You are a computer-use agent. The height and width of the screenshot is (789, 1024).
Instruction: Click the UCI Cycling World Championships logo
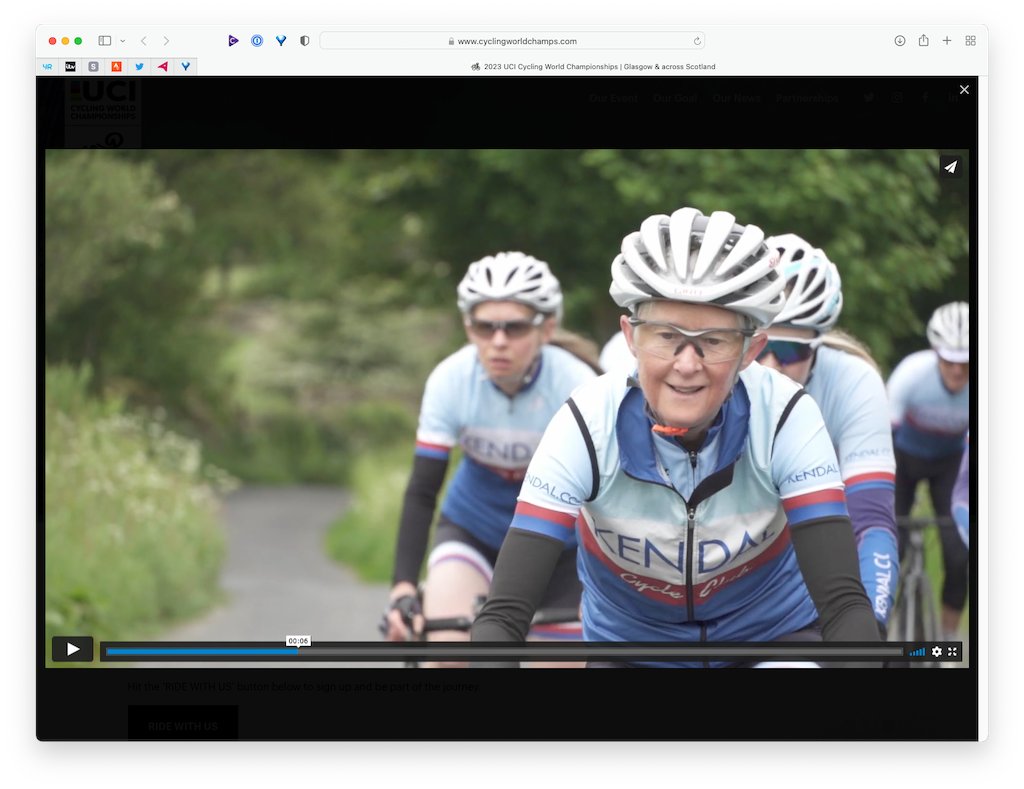coord(103,112)
